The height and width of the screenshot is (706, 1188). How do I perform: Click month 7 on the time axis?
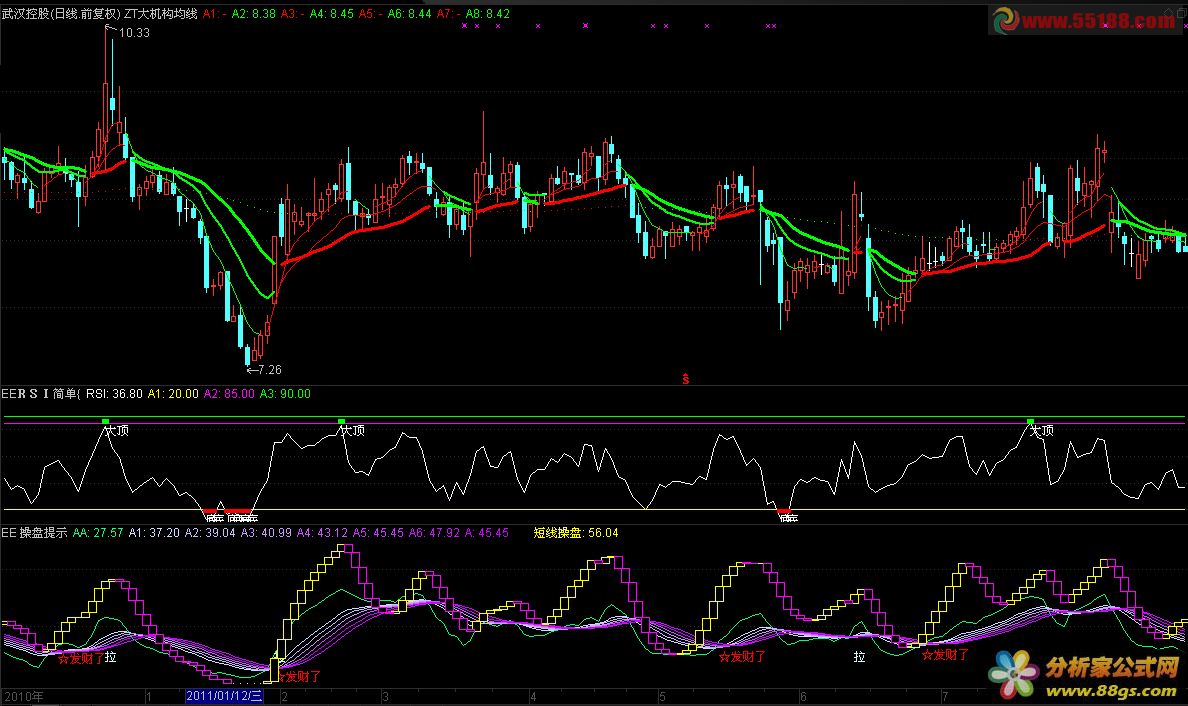coord(945,697)
